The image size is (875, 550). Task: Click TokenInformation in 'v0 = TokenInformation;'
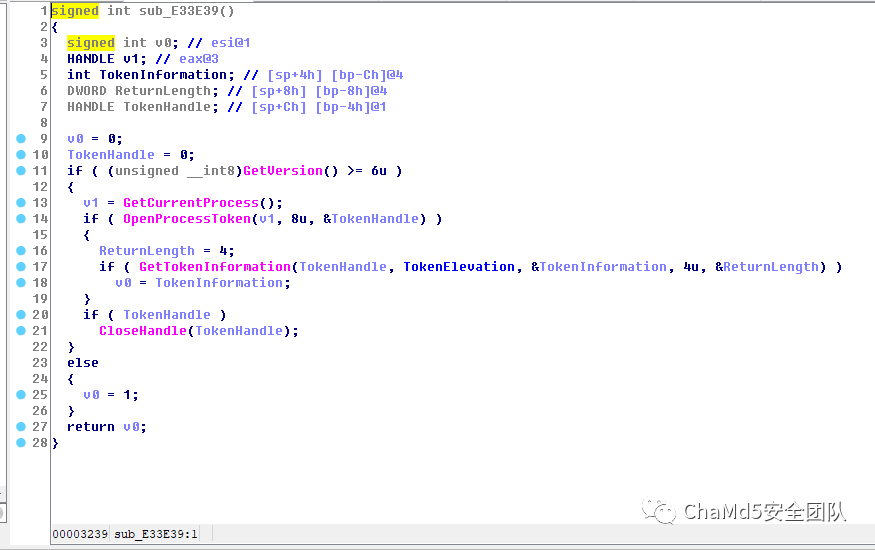(219, 283)
